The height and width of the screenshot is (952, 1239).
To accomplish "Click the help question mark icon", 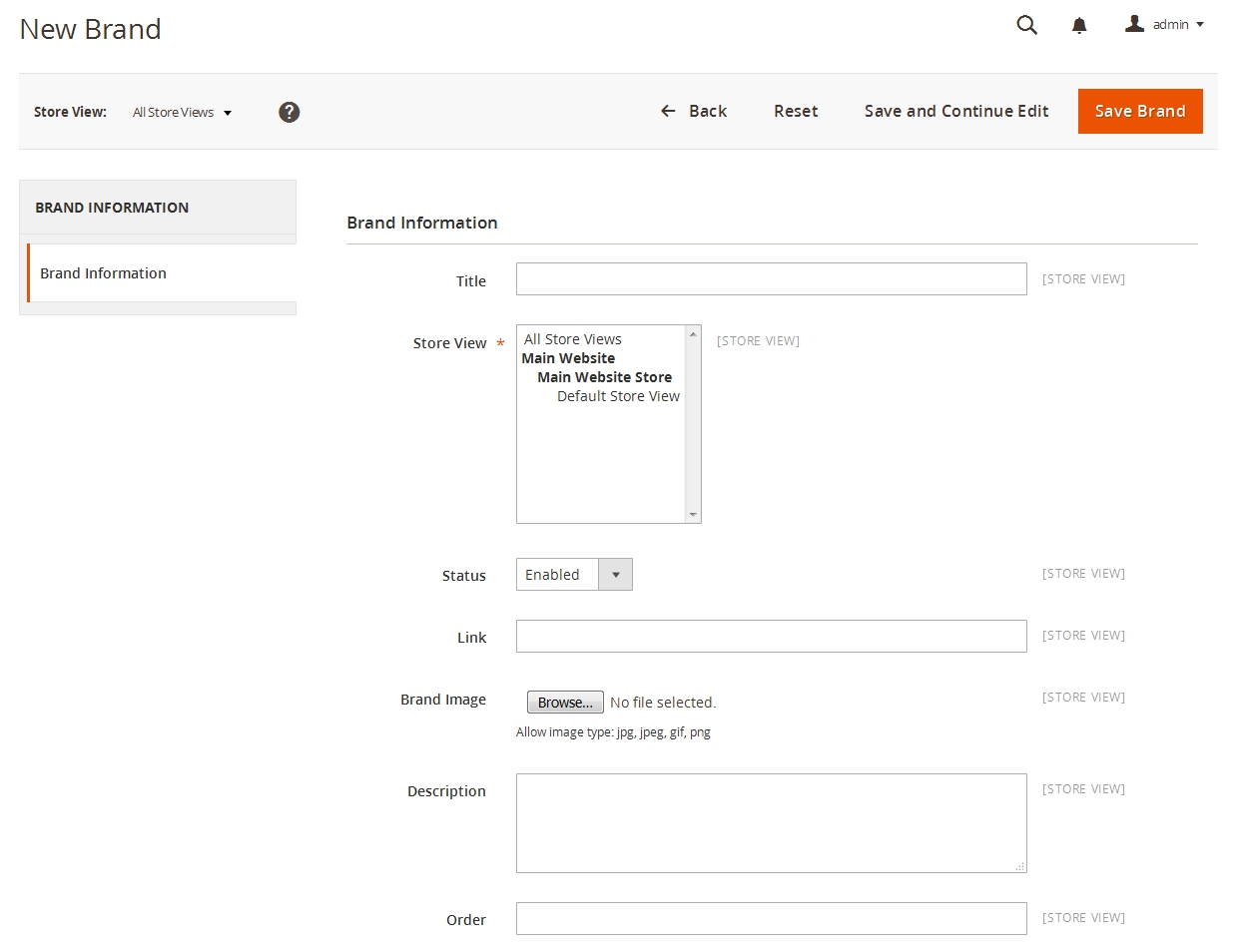I will coord(290,112).
